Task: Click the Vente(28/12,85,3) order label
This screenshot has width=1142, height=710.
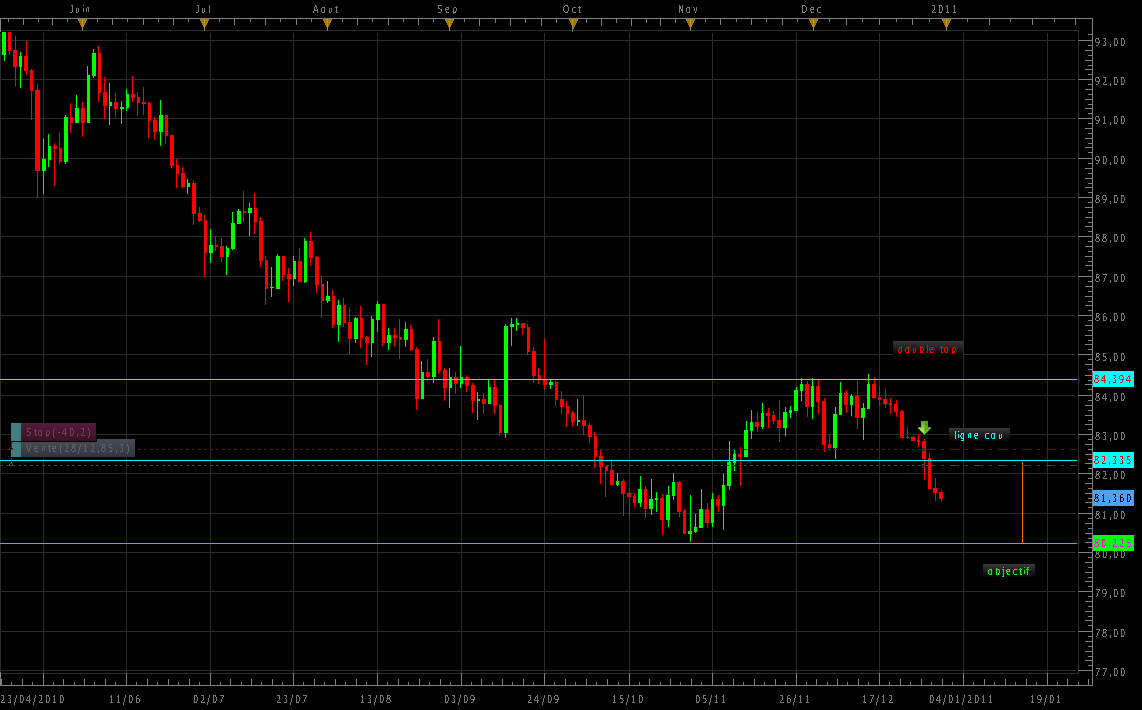Action: 78,449
